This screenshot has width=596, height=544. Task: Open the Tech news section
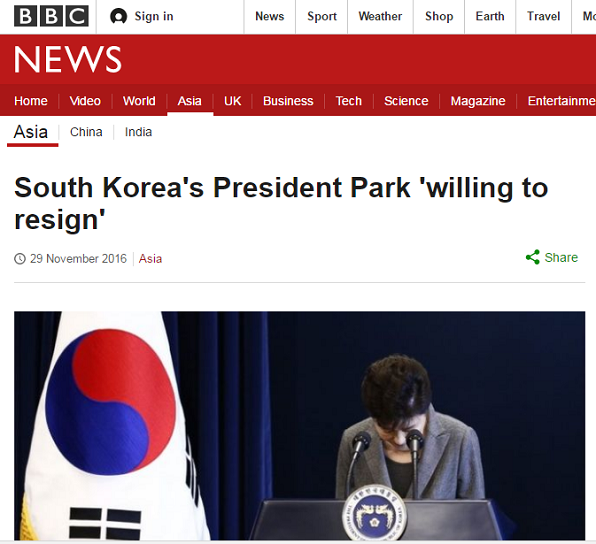(349, 101)
